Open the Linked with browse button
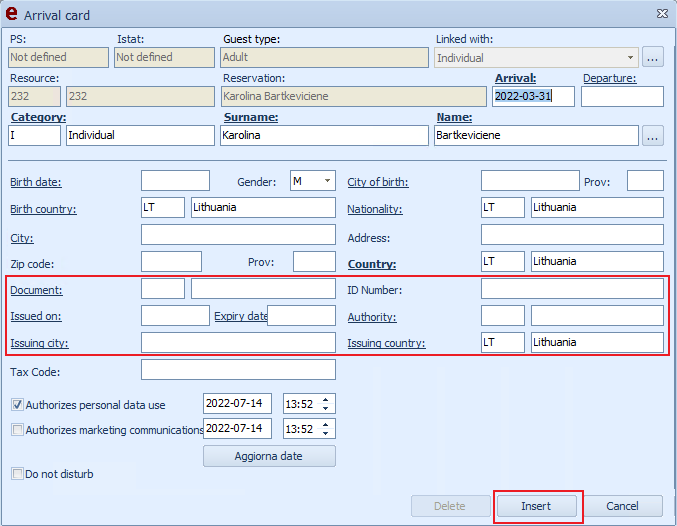Viewport: 677px width, 526px height. coord(652,57)
